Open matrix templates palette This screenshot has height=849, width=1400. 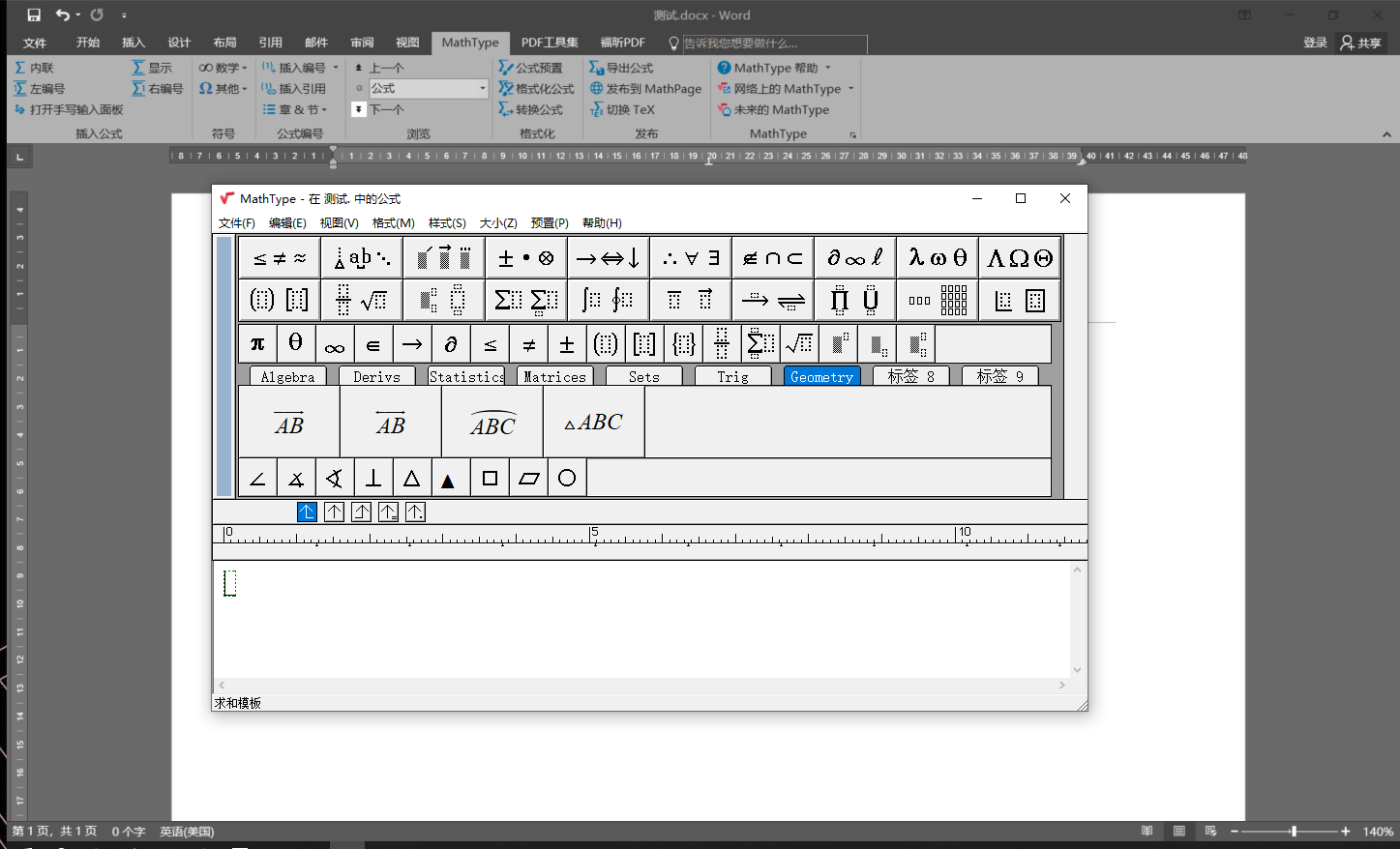[937, 300]
